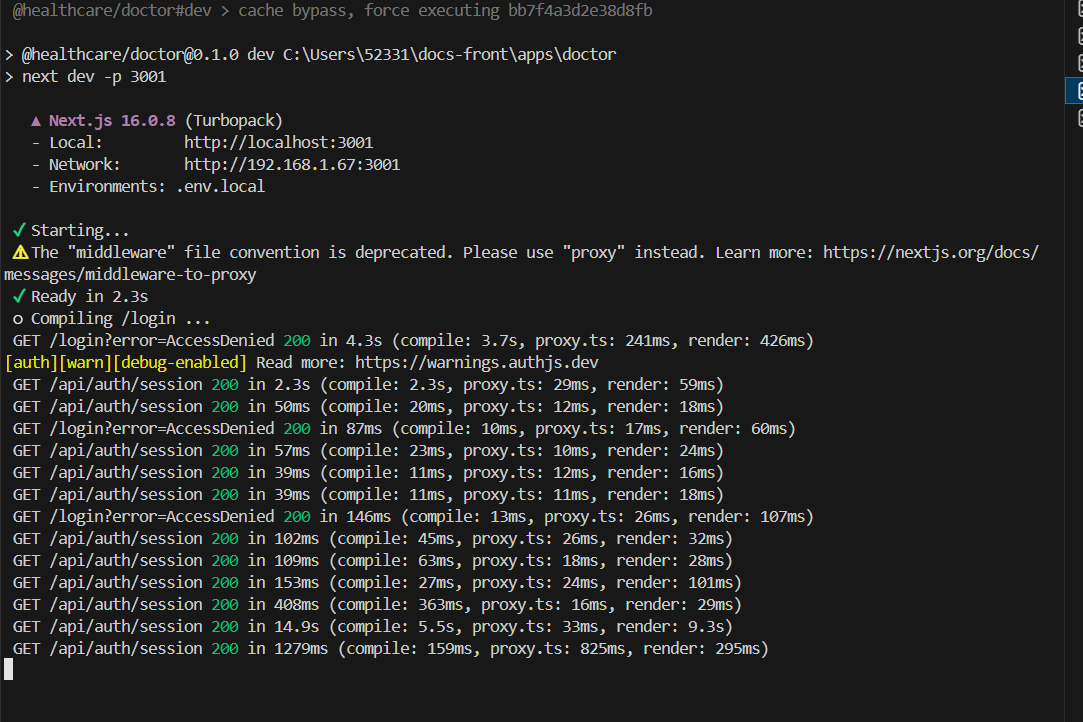This screenshot has width=1083, height=722.
Task: Select the third terminal tab icon
Action: 1080,64
